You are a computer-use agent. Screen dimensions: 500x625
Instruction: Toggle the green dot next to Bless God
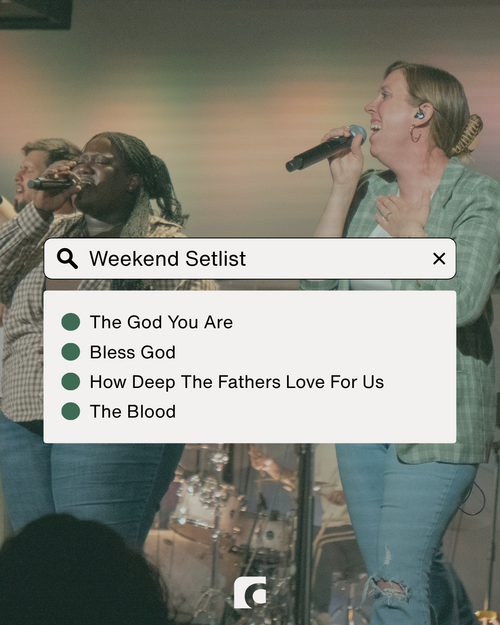point(71,352)
